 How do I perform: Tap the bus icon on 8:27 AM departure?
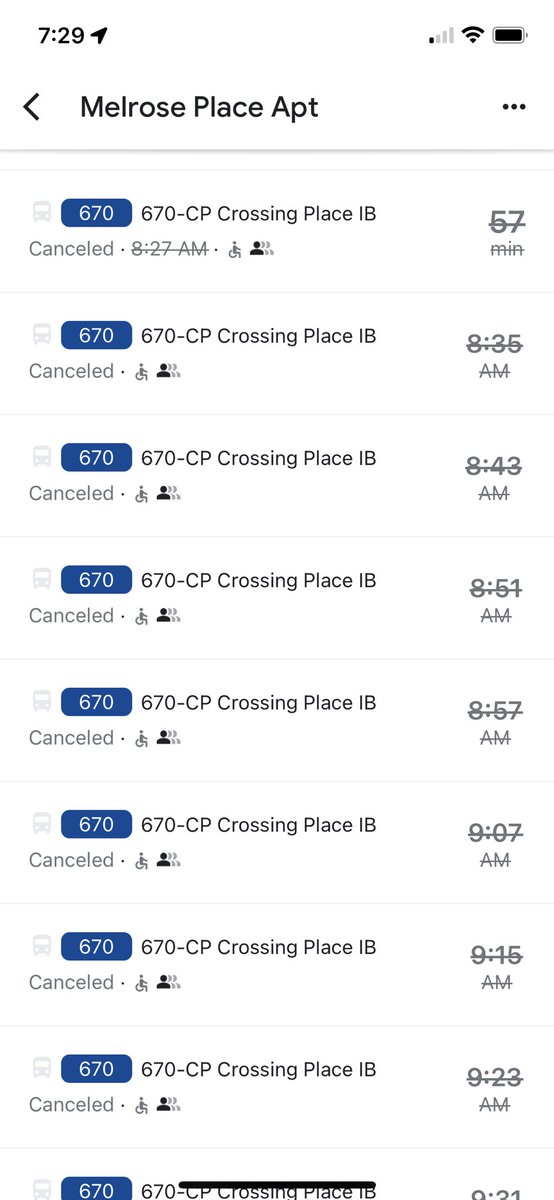point(42,213)
